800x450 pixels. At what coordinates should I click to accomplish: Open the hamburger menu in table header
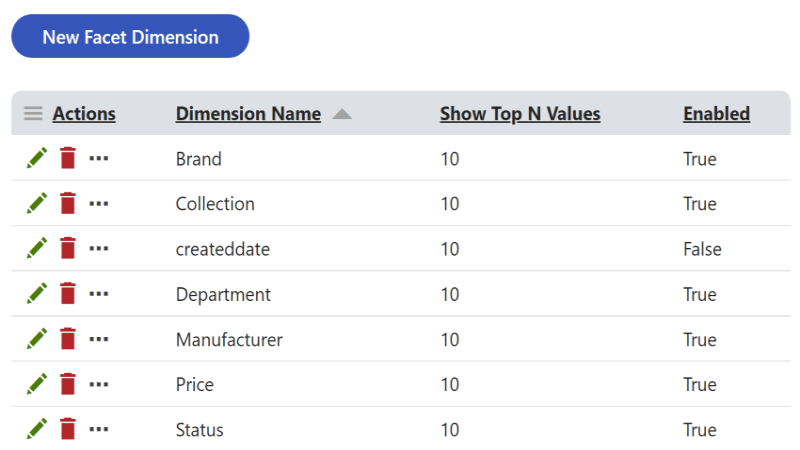click(33, 114)
